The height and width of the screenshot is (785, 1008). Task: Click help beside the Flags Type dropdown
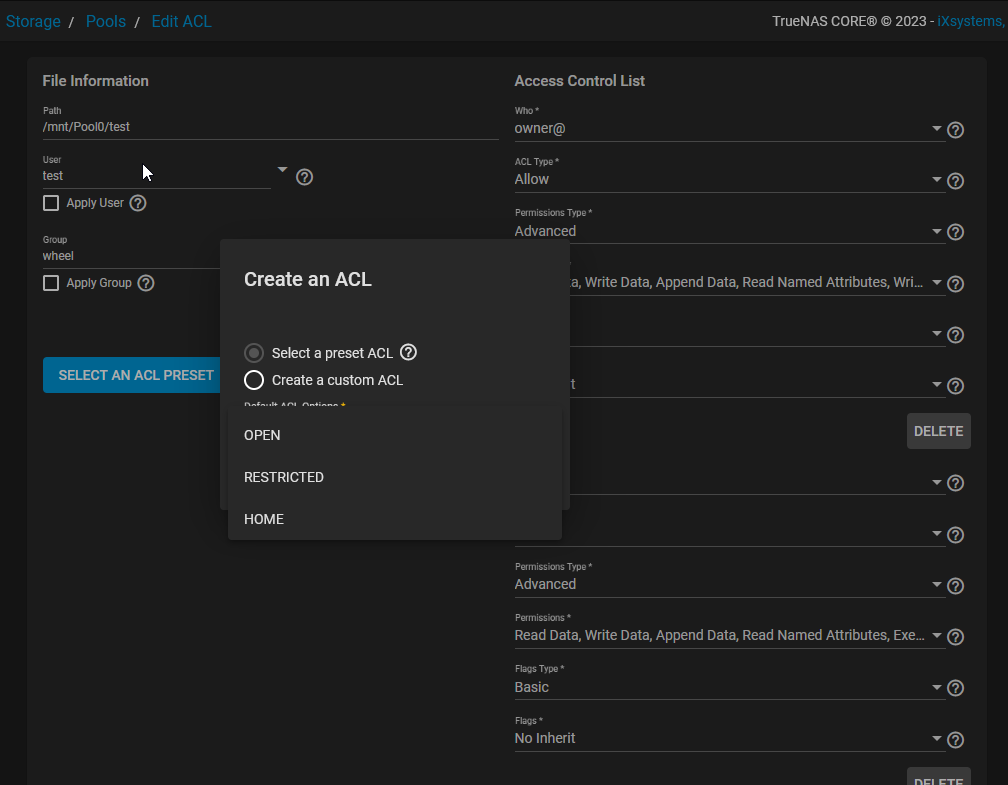pyautogui.click(x=955, y=687)
